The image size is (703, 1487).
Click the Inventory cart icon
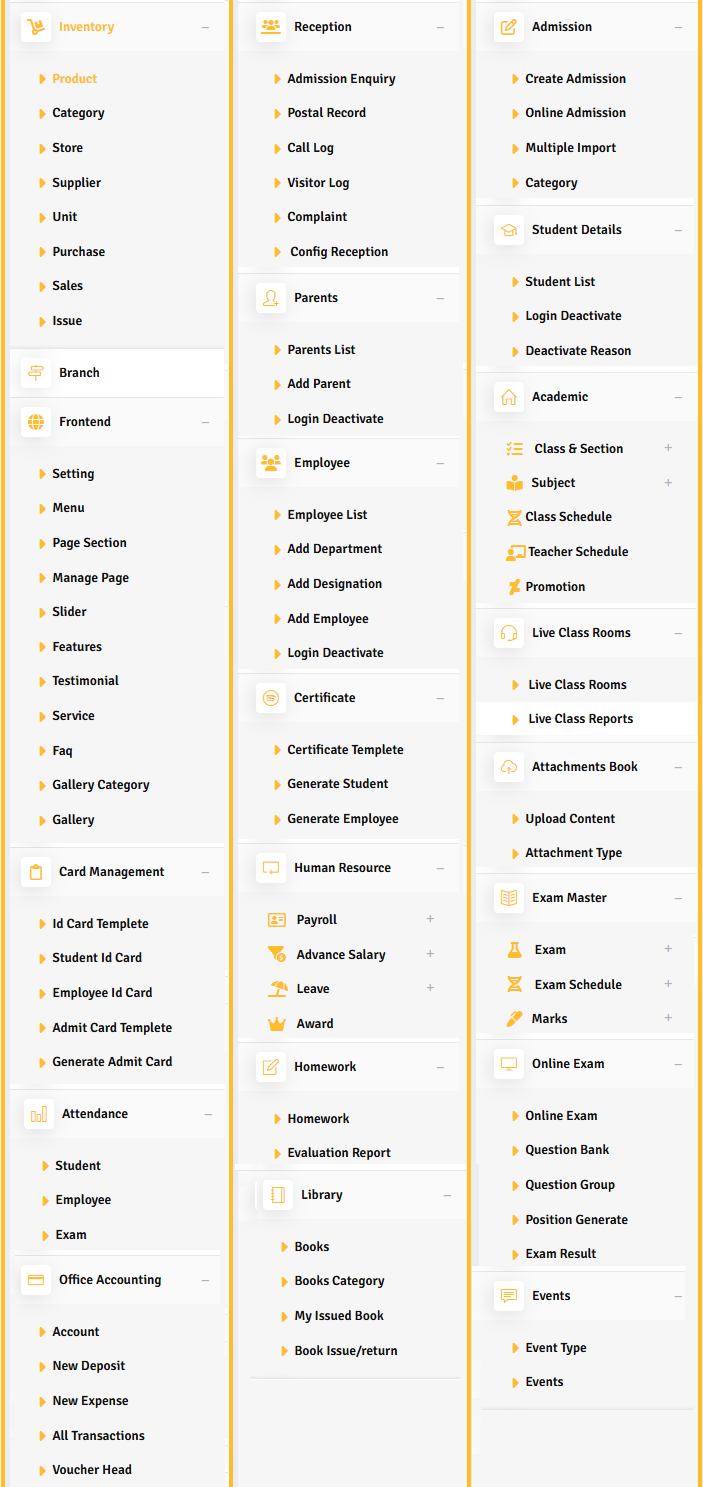pyautogui.click(x=36, y=27)
